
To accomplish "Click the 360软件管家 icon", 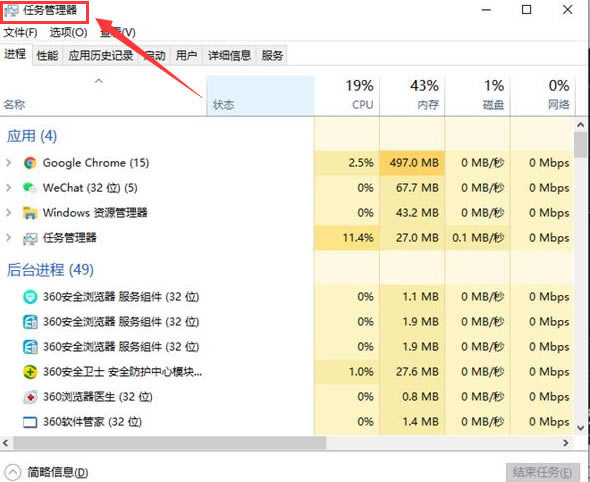I will (30, 422).
